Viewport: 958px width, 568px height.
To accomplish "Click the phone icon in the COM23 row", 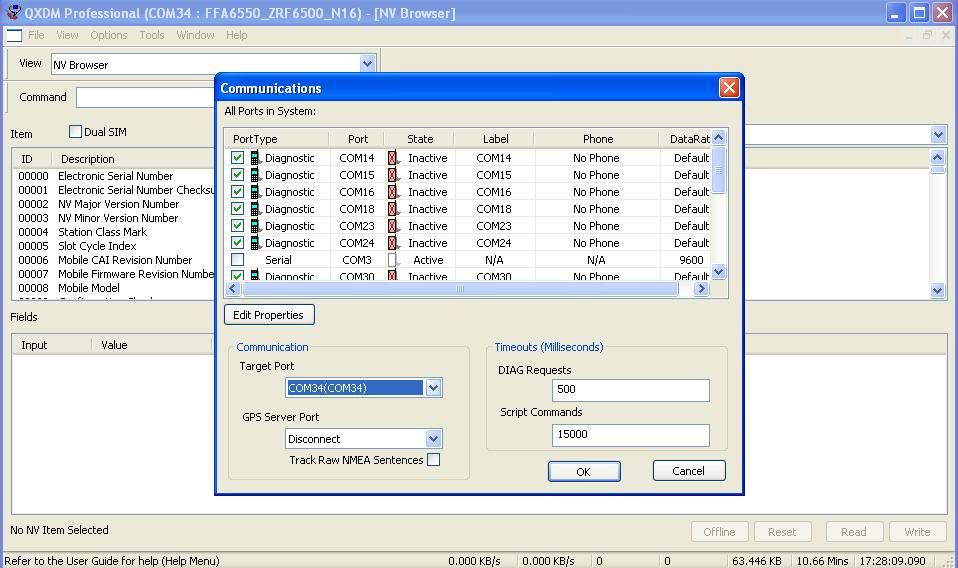I will 255,226.
